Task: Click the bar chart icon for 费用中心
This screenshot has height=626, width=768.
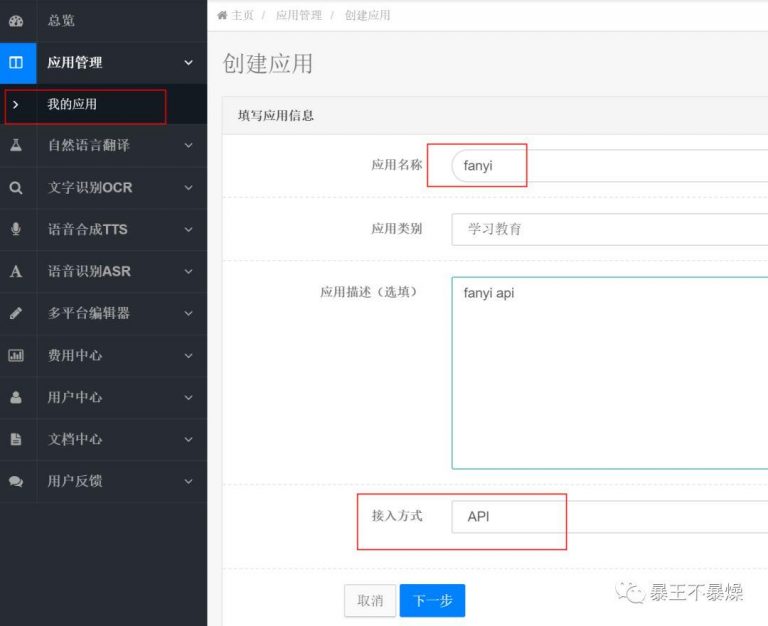Action: (16, 355)
